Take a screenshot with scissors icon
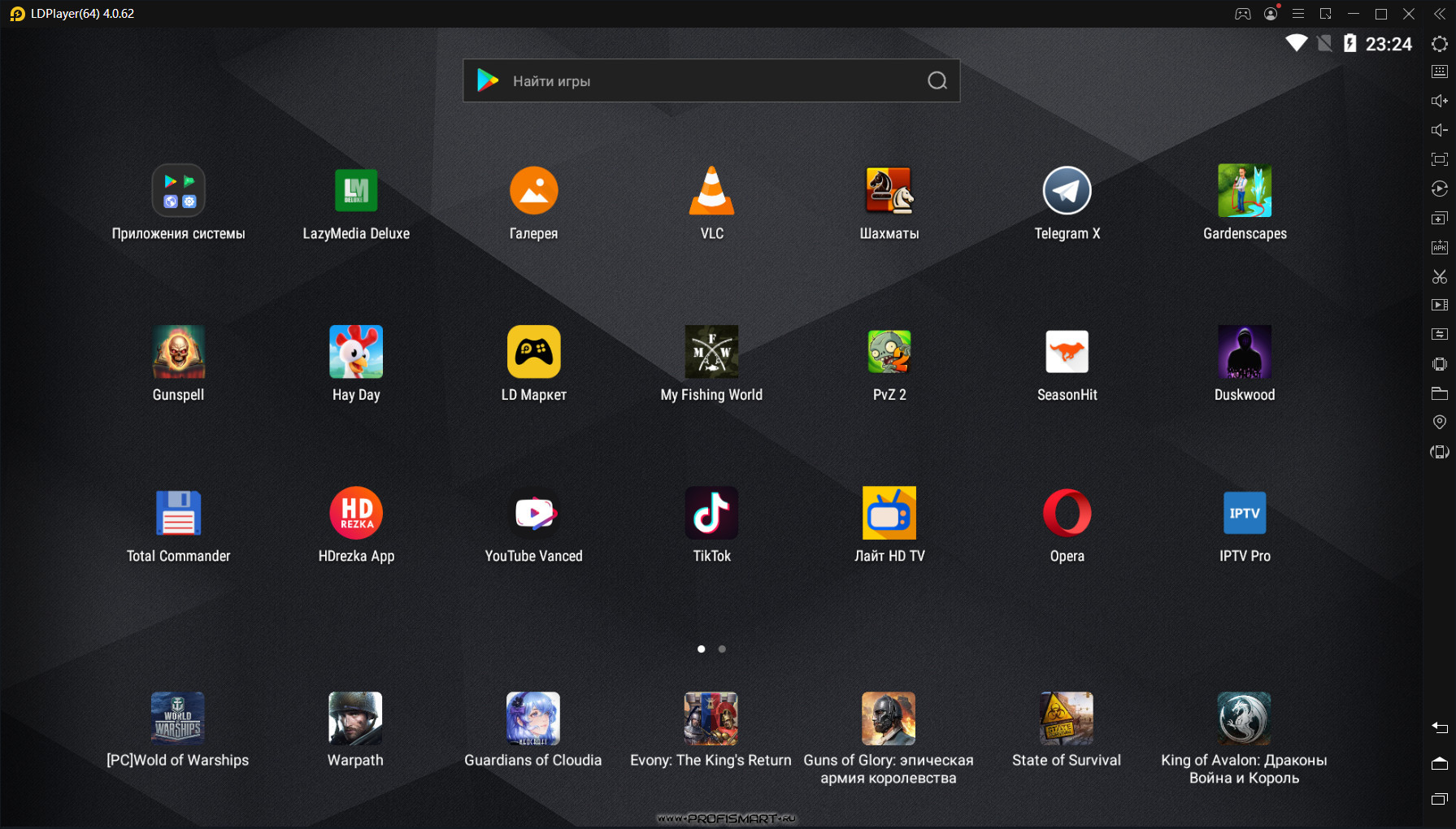Screen dimensions: 1456x829 click(1439, 276)
